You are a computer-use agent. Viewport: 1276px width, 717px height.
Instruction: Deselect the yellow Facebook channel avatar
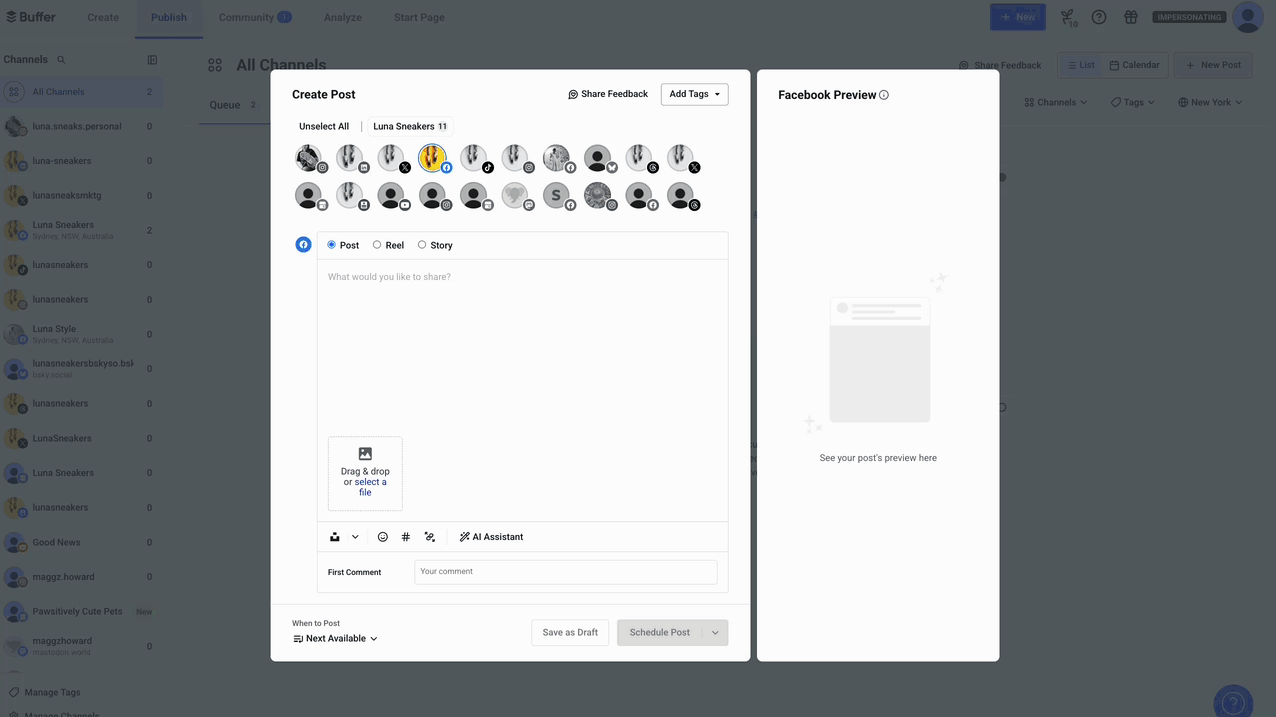(x=432, y=158)
